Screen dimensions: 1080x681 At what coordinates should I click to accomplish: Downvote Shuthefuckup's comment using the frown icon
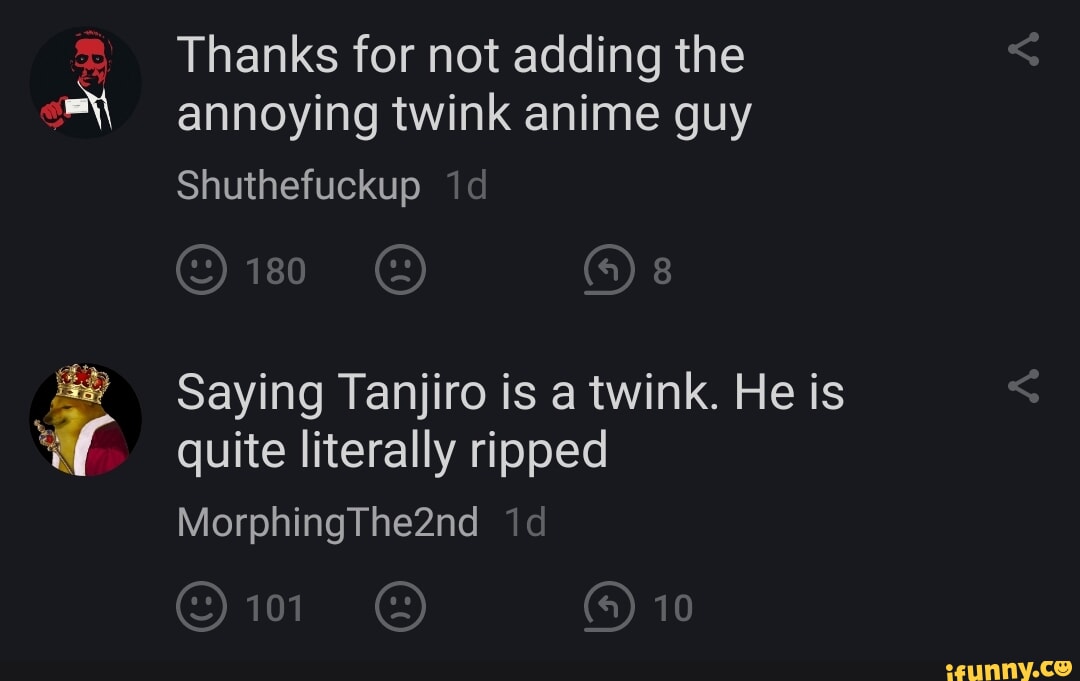400,268
